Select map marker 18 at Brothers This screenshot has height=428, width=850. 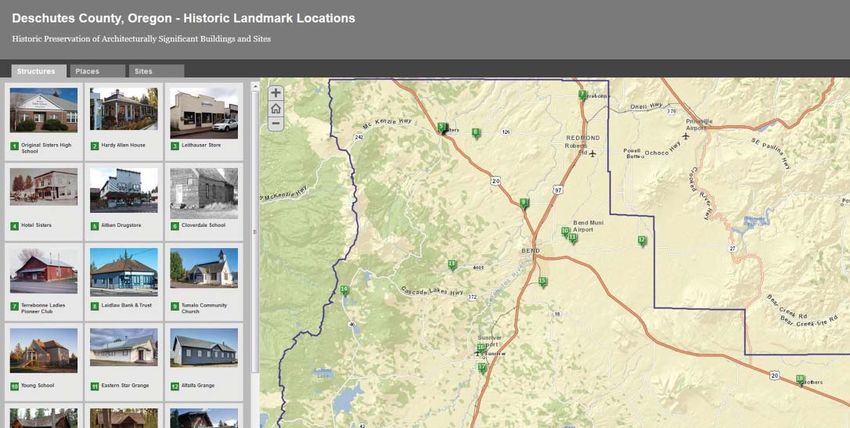coord(800,379)
